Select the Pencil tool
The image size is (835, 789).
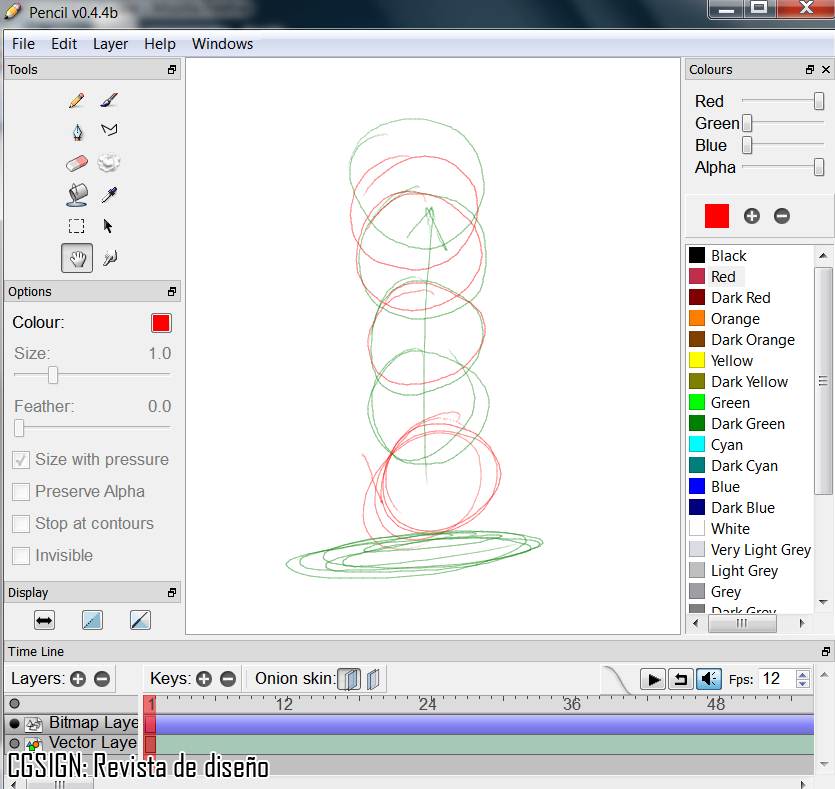pos(76,98)
